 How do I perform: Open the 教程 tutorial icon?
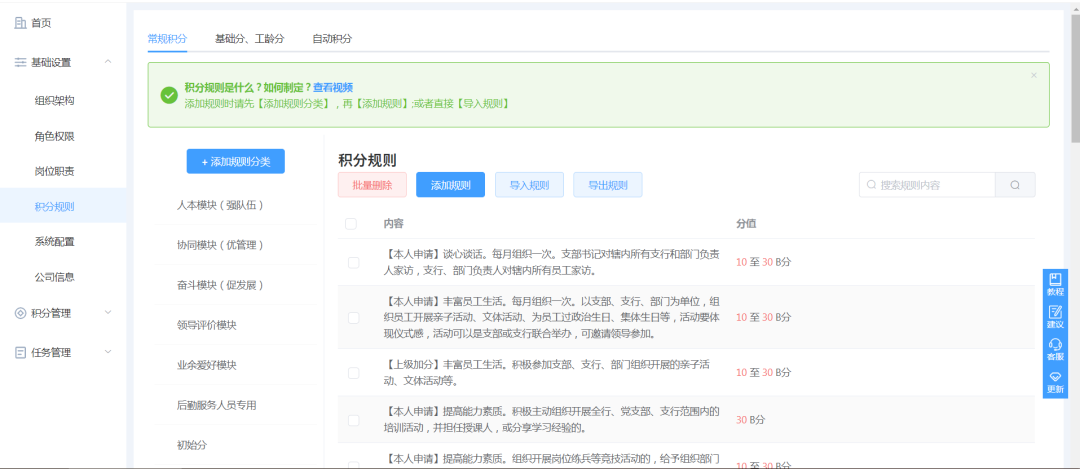[x=1055, y=279]
